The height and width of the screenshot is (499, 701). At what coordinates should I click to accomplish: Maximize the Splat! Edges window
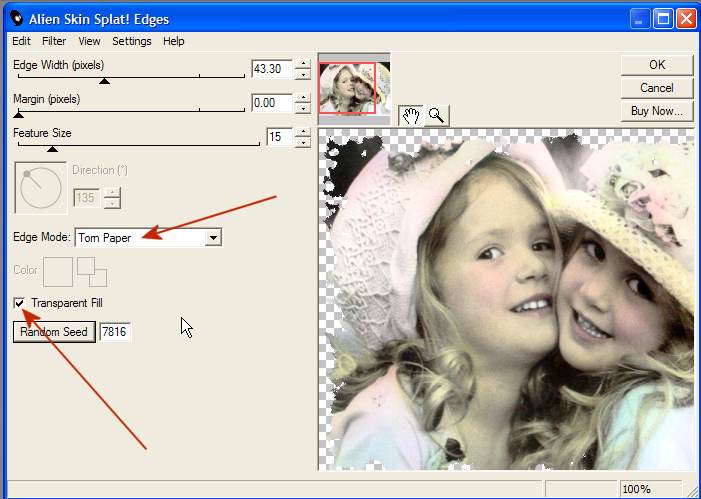click(x=663, y=19)
